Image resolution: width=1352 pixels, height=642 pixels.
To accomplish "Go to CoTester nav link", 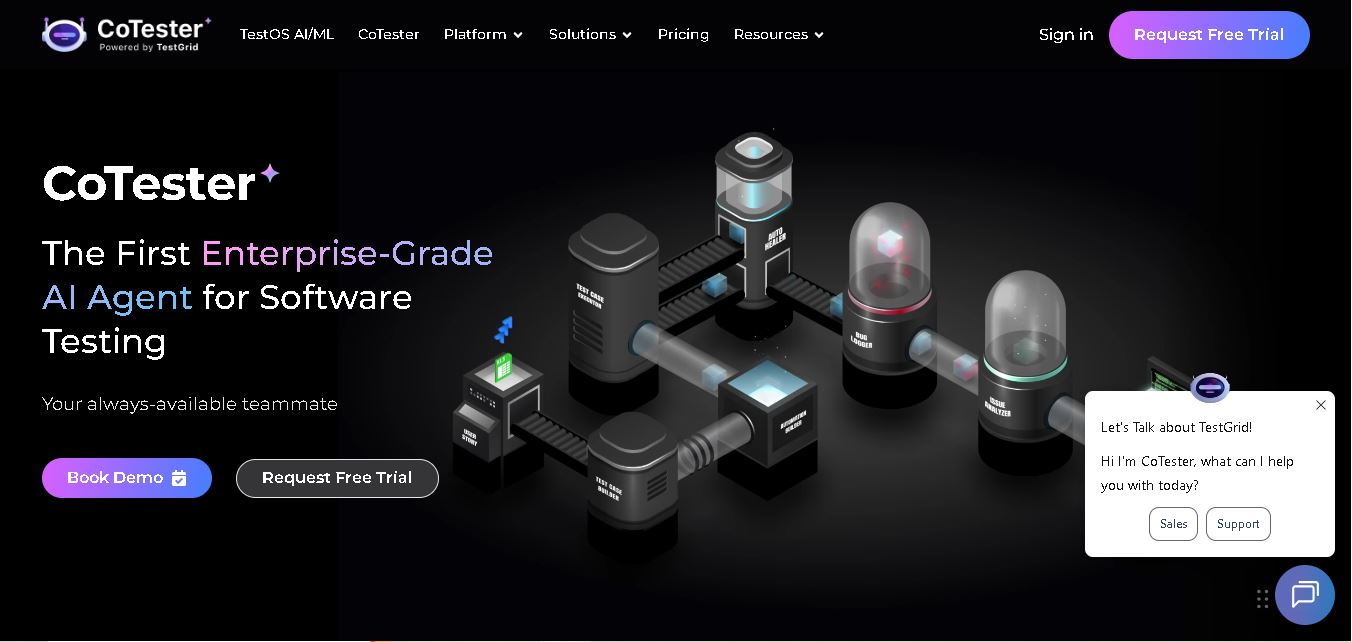I will (x=389, y=34).
